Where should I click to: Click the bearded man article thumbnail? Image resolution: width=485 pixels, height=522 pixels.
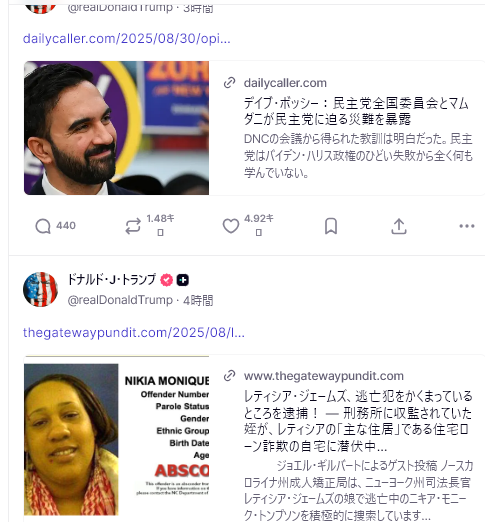coord(116,128)
